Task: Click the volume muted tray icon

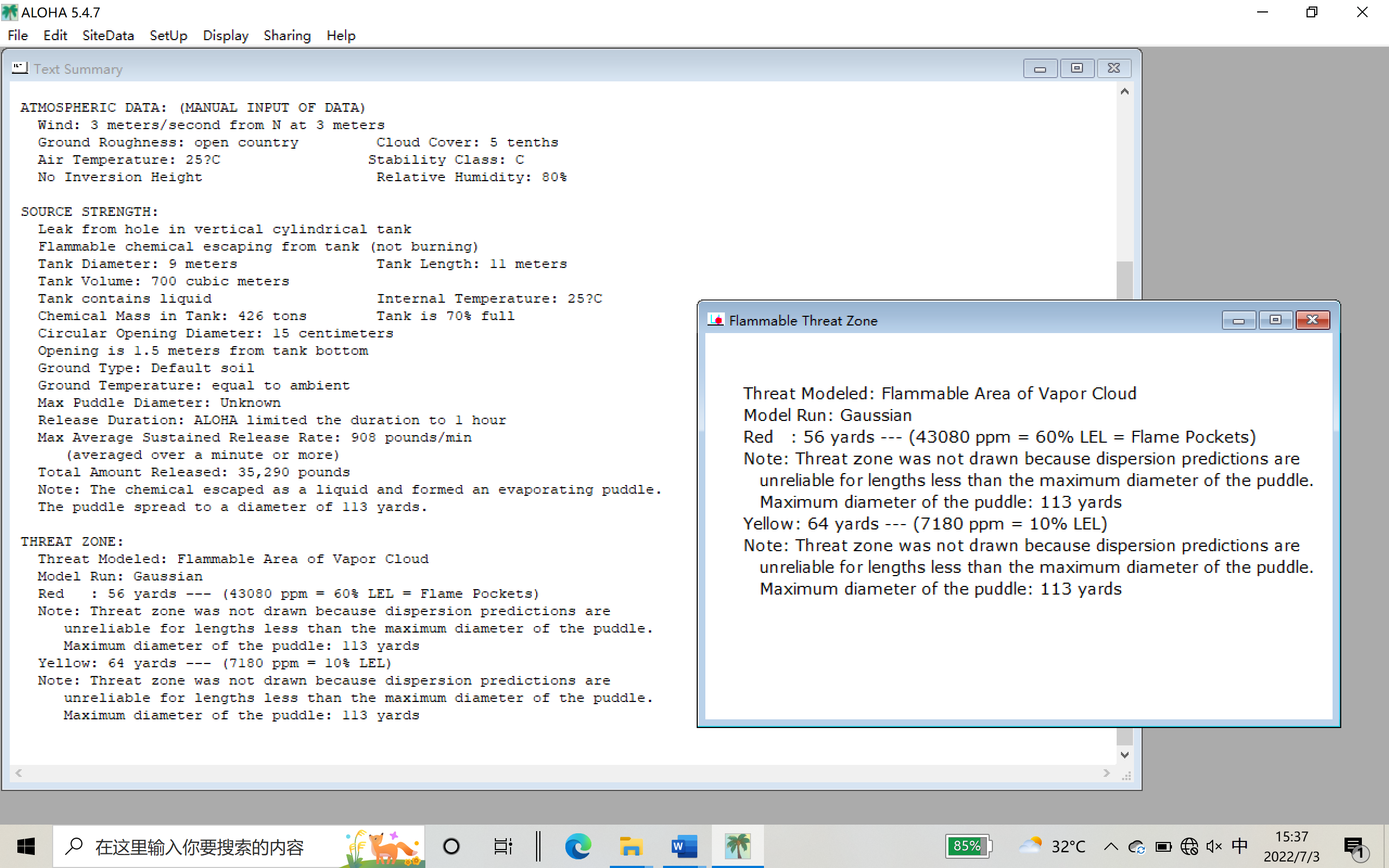Action: [x=1213, y=846]
